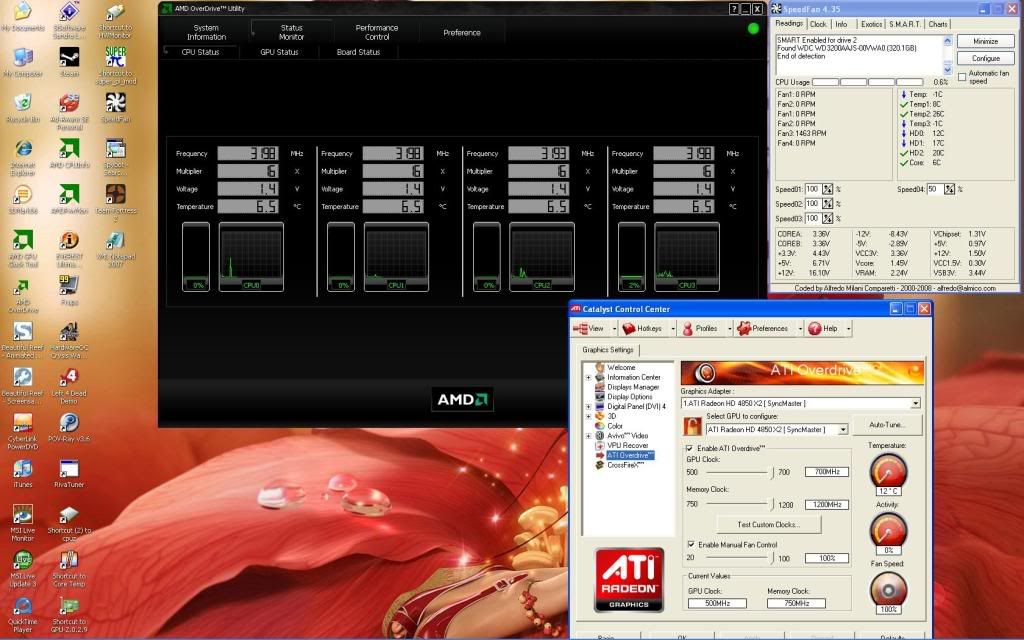Launch the Team Fortress 2 shortcut

point(116,201)
